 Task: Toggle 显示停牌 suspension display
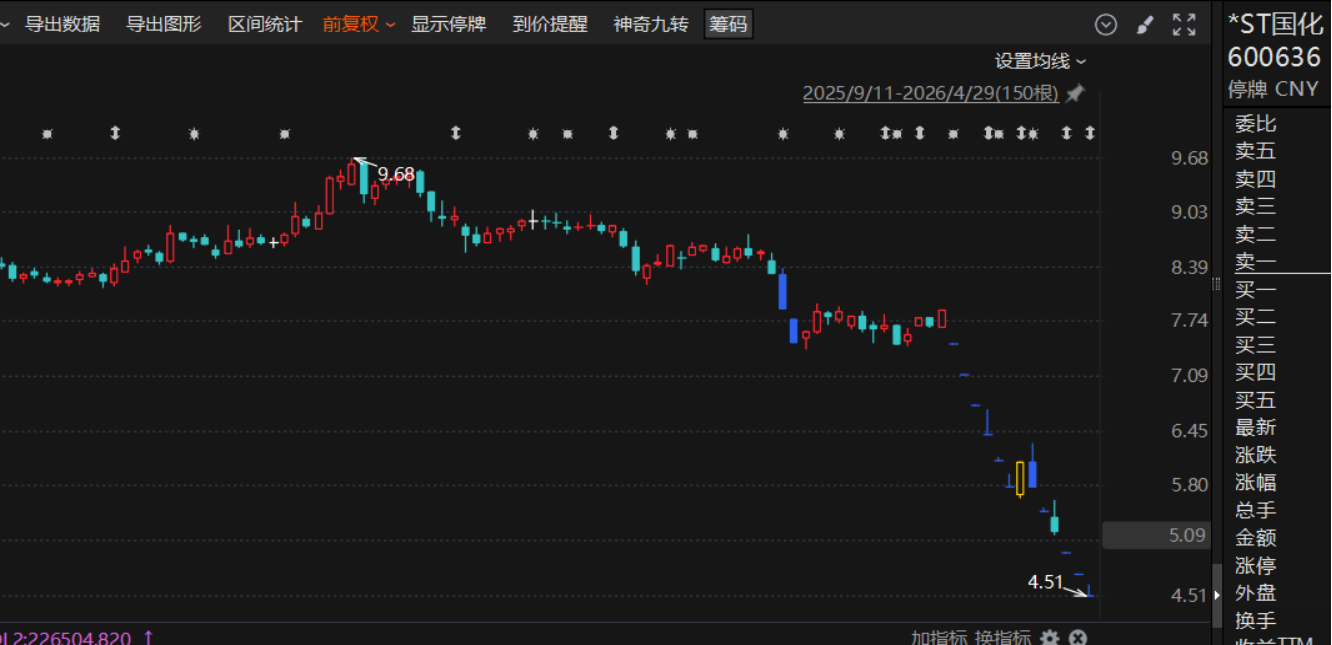[x=449, y=25]
